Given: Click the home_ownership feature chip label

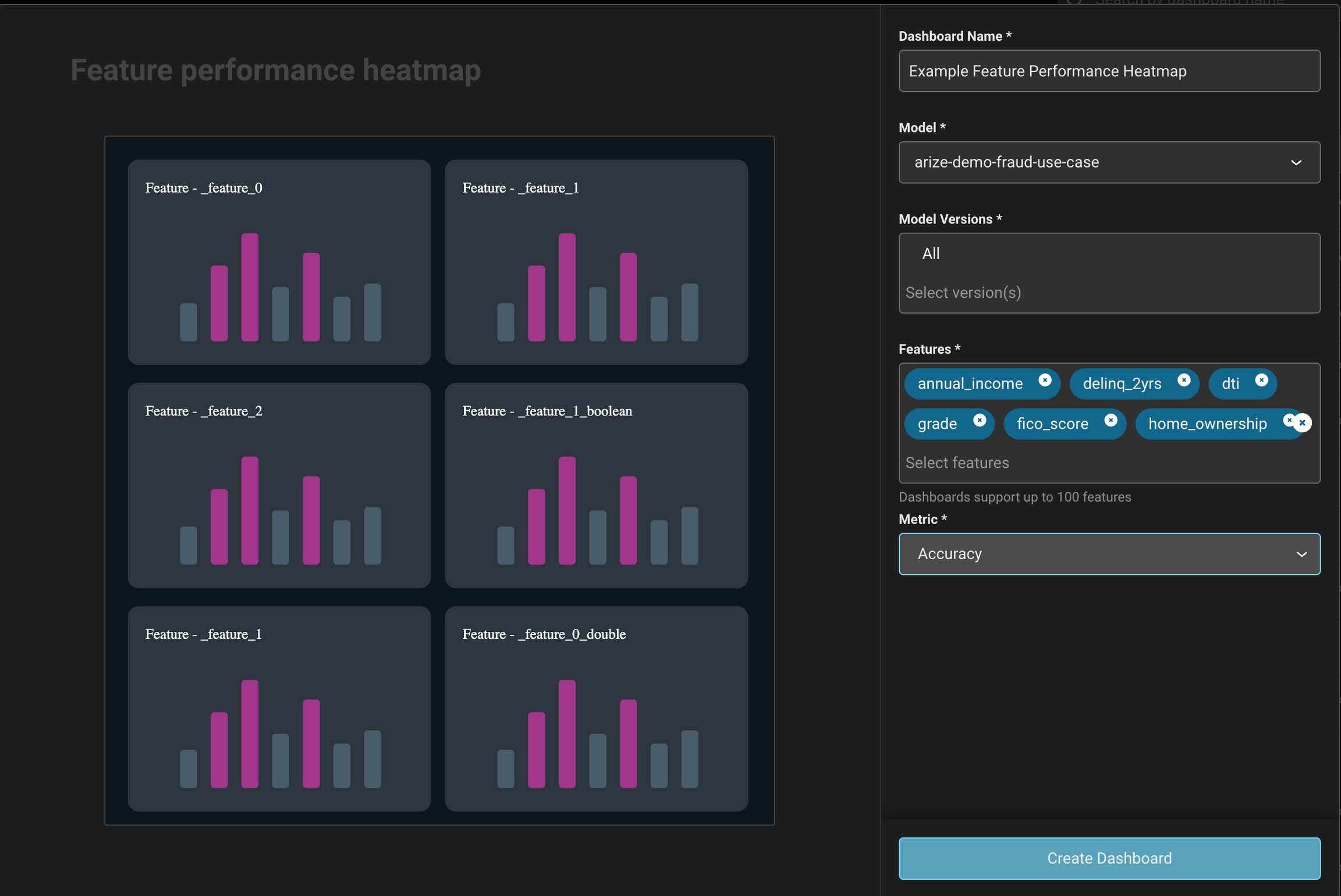Looking at the screenshot, I should pos(1207,424).
